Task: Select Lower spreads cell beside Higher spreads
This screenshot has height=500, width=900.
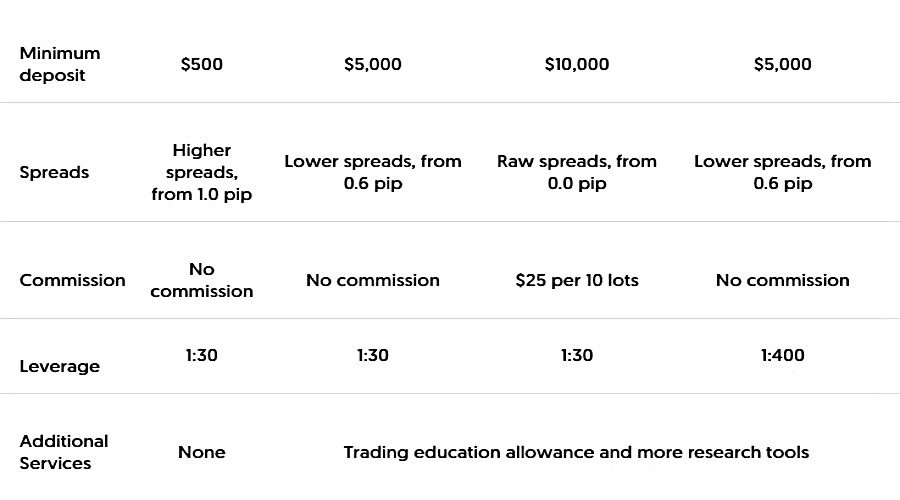Action: (x=372, y=172)
